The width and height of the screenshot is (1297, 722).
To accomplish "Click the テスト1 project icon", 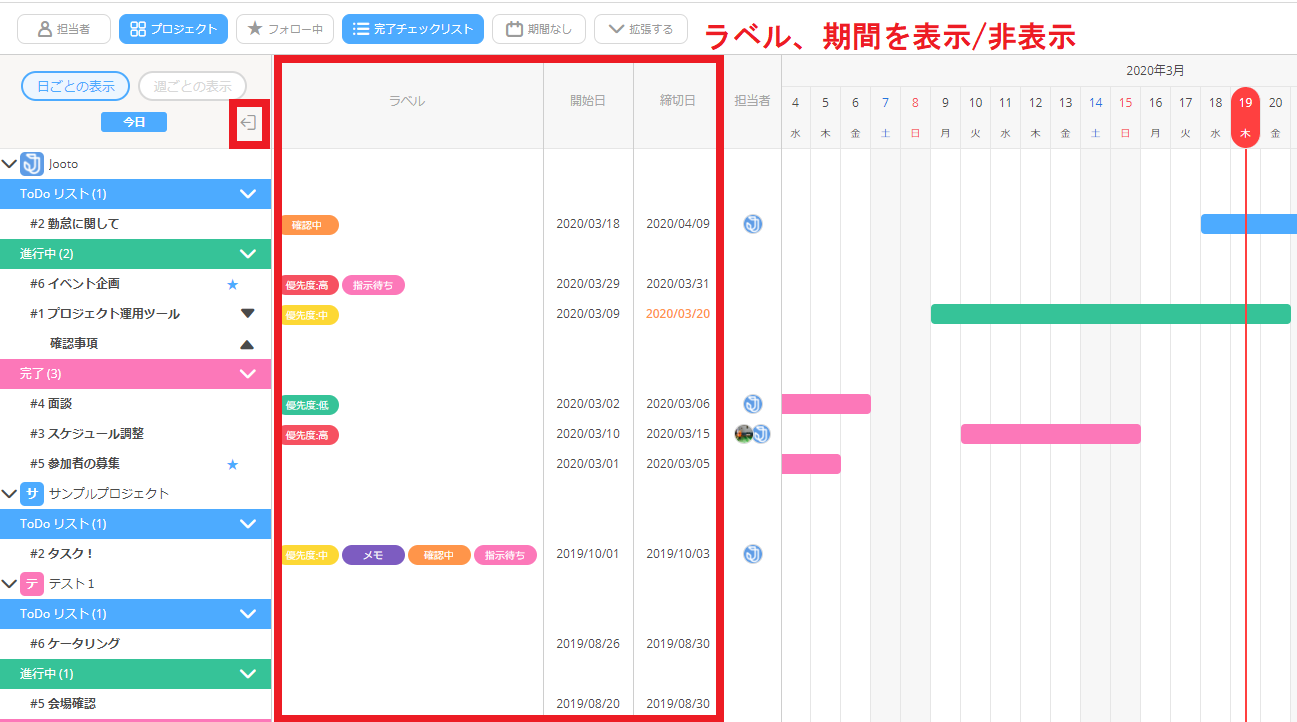I will coord(32,583).
